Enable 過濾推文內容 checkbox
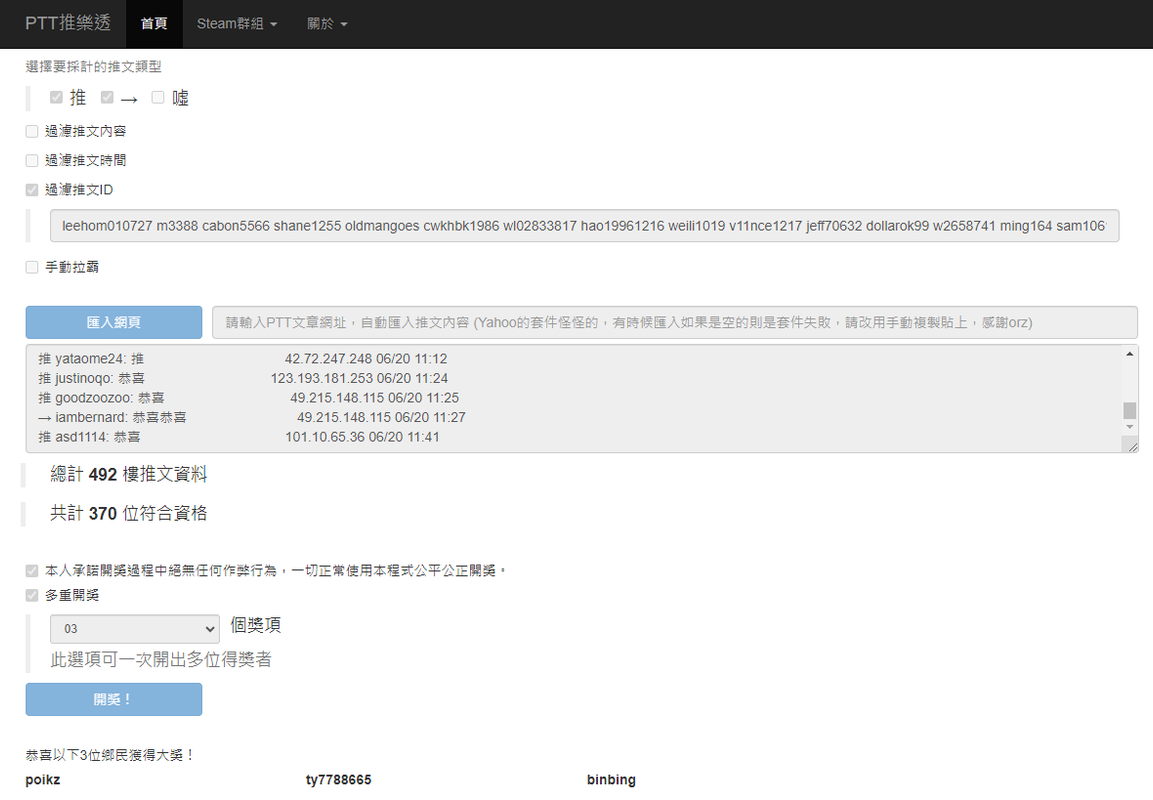This screenshot has height=800, width=1153. 32,131
